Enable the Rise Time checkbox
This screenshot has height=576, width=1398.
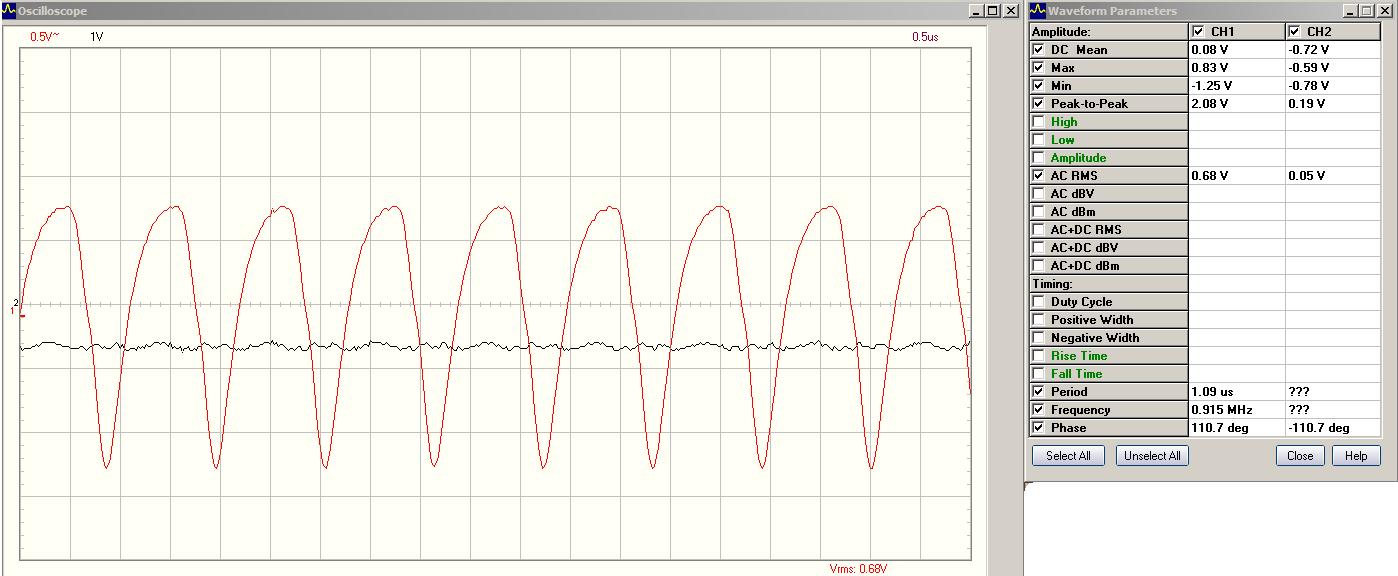[1037, 355]
